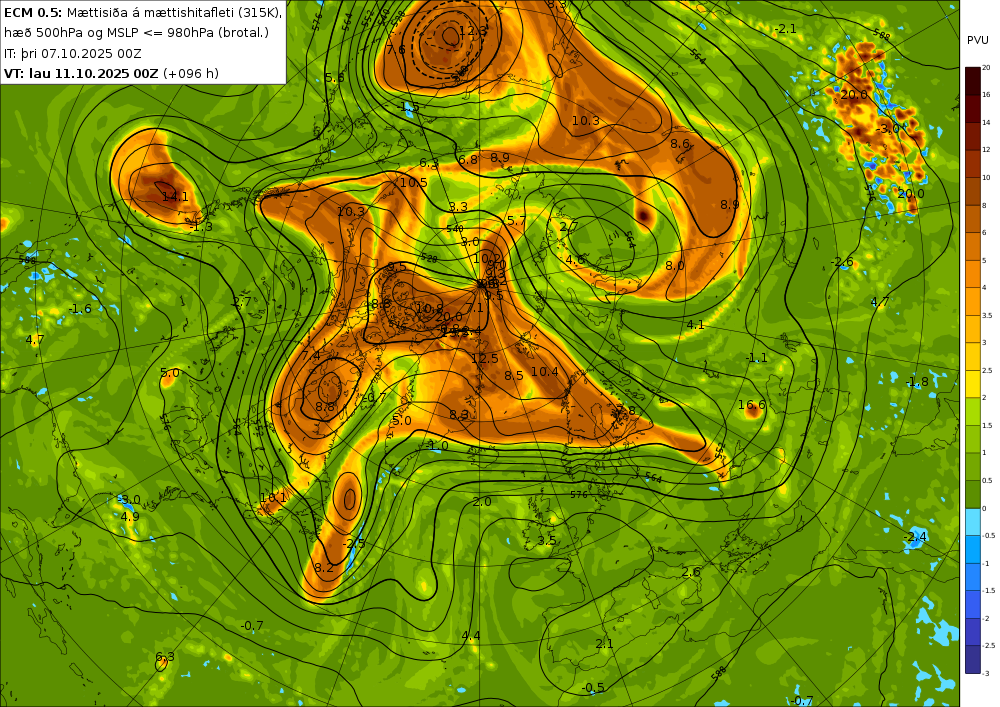Viewport: 1000px width, 707px height.
Task: Click the '12.3' value in the top vortex
Action: click(473, 31)
